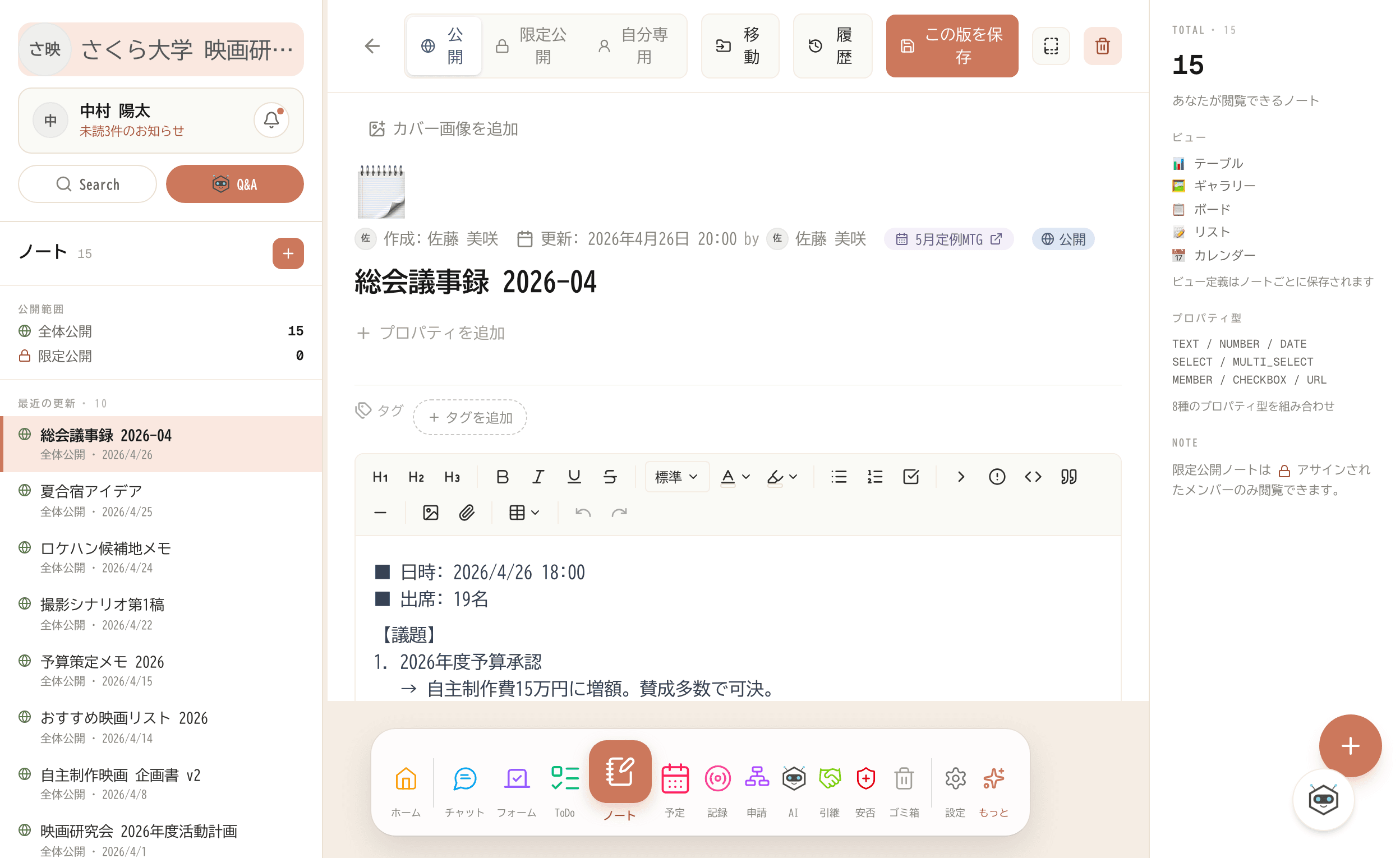Click the この版を保存 button

coord(952,46)
